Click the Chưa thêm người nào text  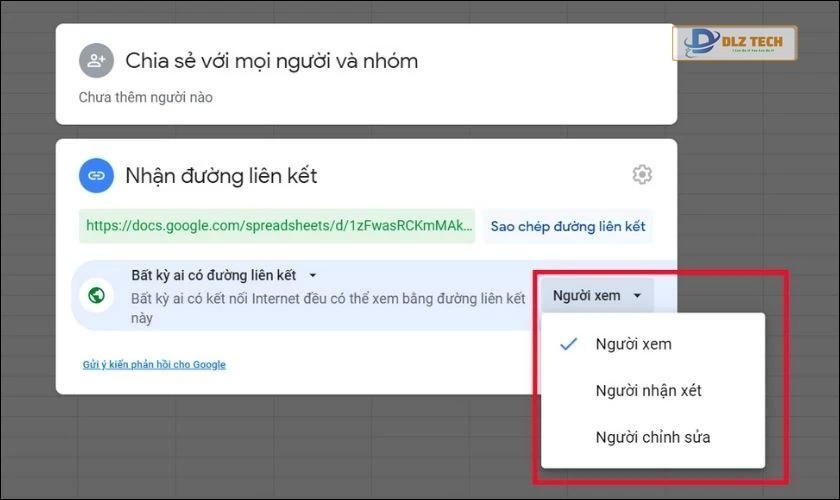(146, 98)
